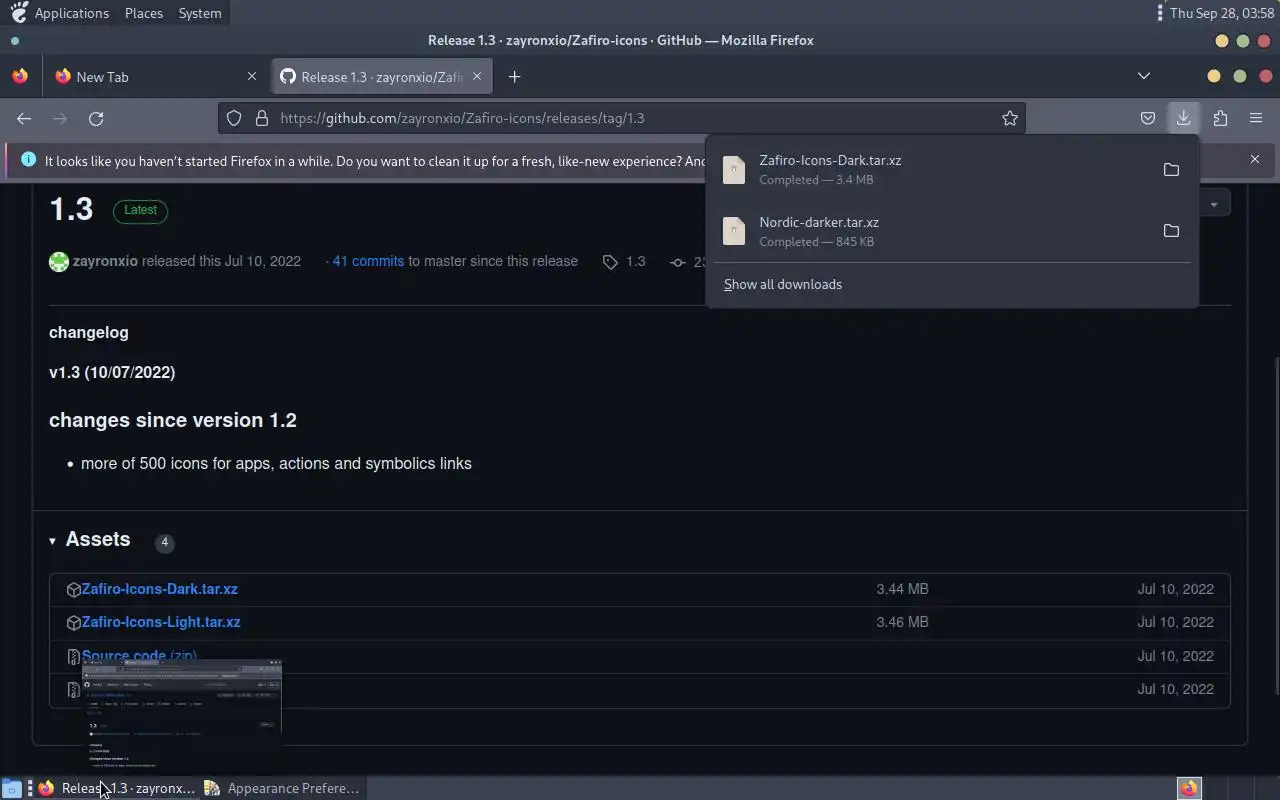This screenshot has height=800, width=1280.
Task: Click the info icon in the notification bar
Action: [28, 160]
